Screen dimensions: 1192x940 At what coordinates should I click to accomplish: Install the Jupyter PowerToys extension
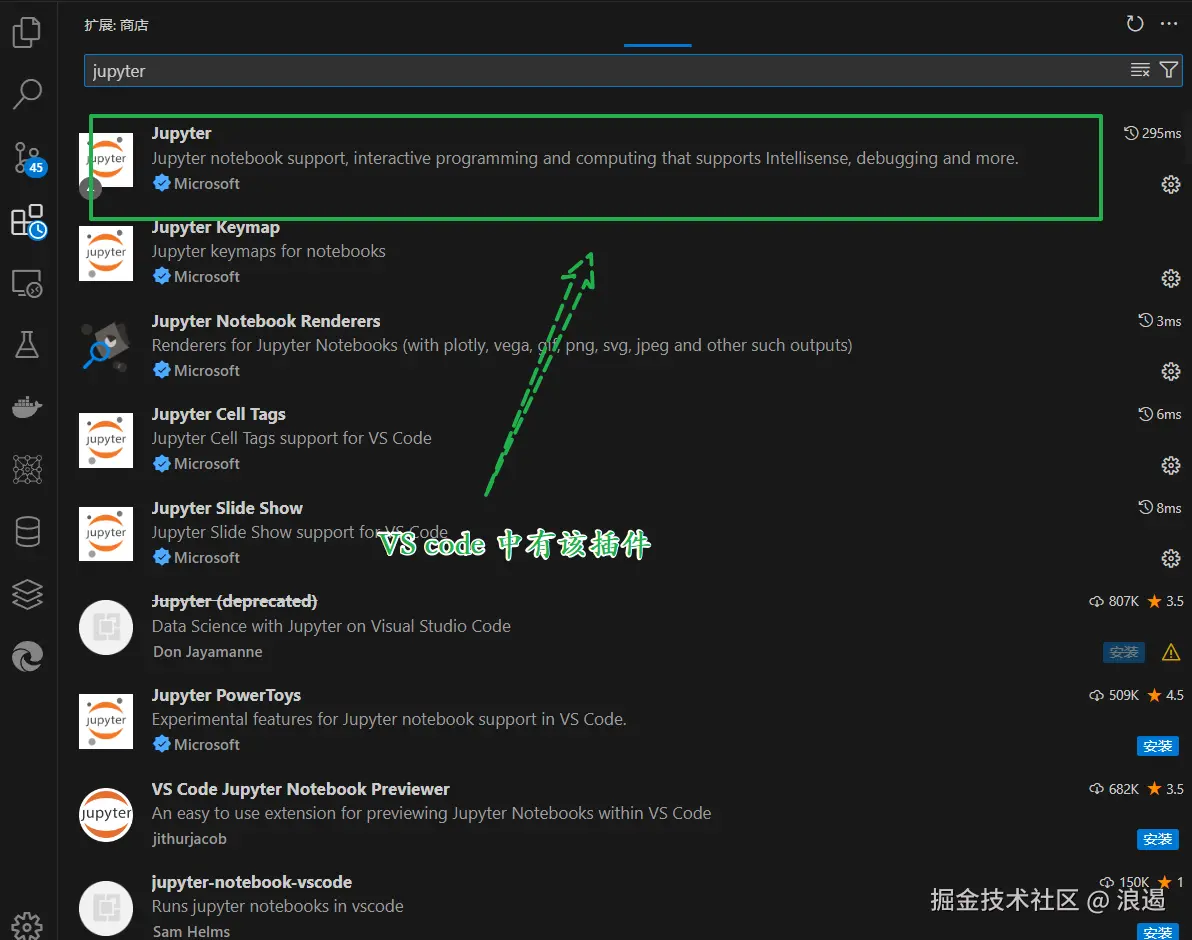1157,746
